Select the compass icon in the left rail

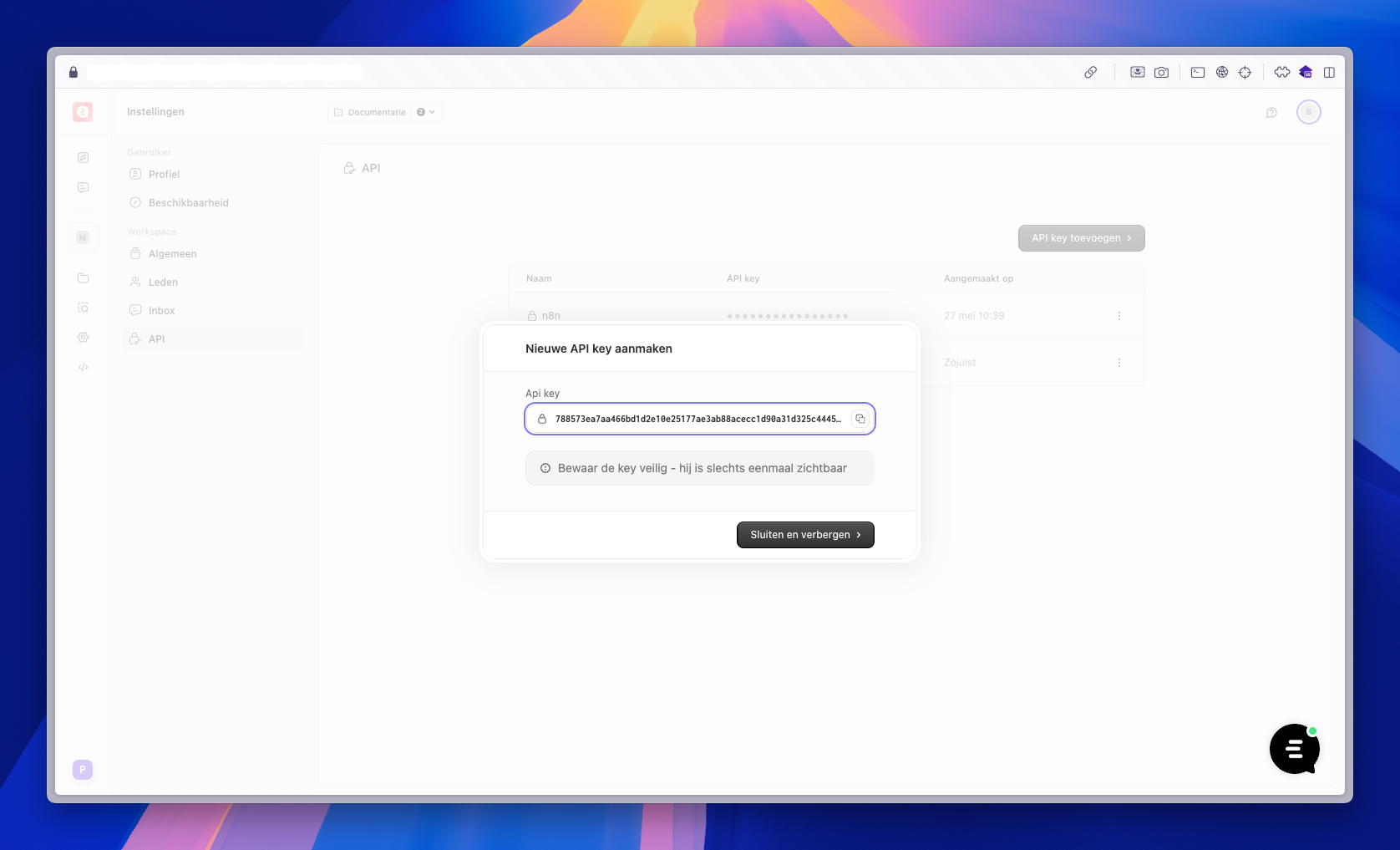(83, 156)
